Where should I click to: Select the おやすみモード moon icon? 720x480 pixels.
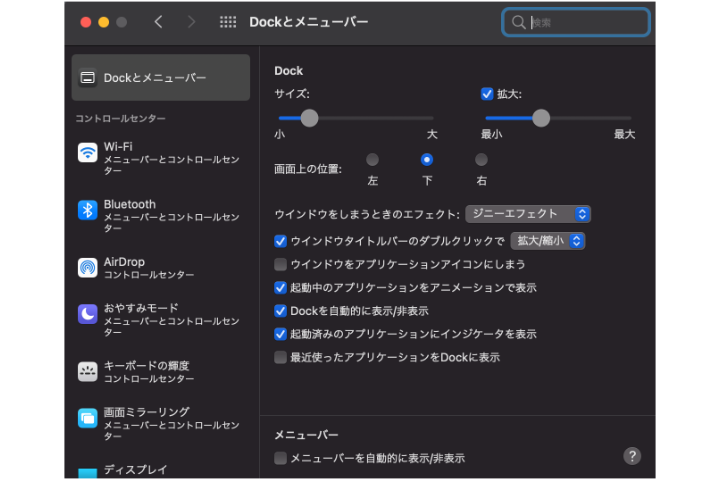tap(87, 314)
